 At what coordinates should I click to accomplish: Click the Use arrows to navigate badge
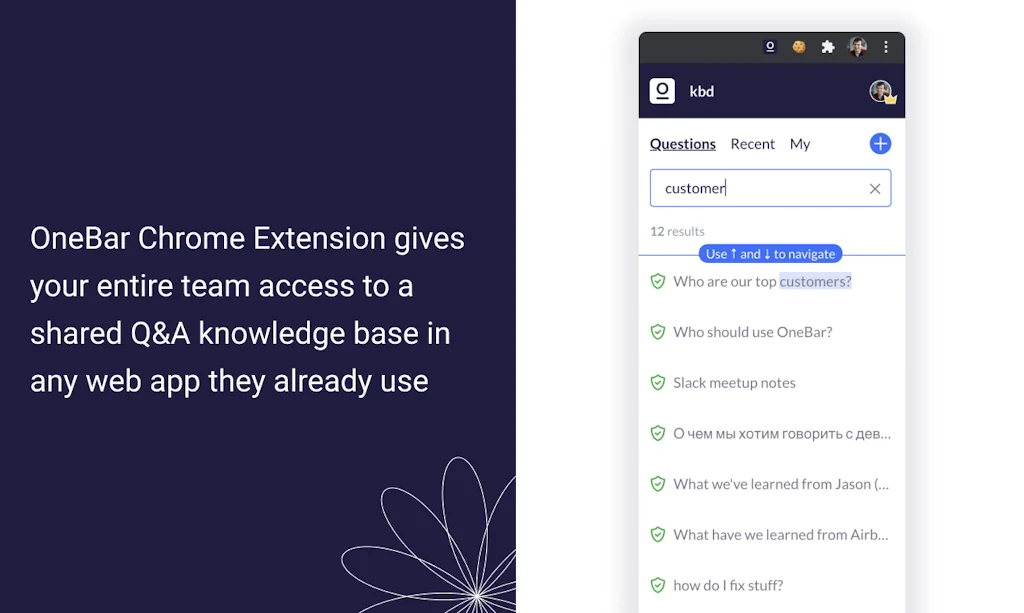[770, 253]
